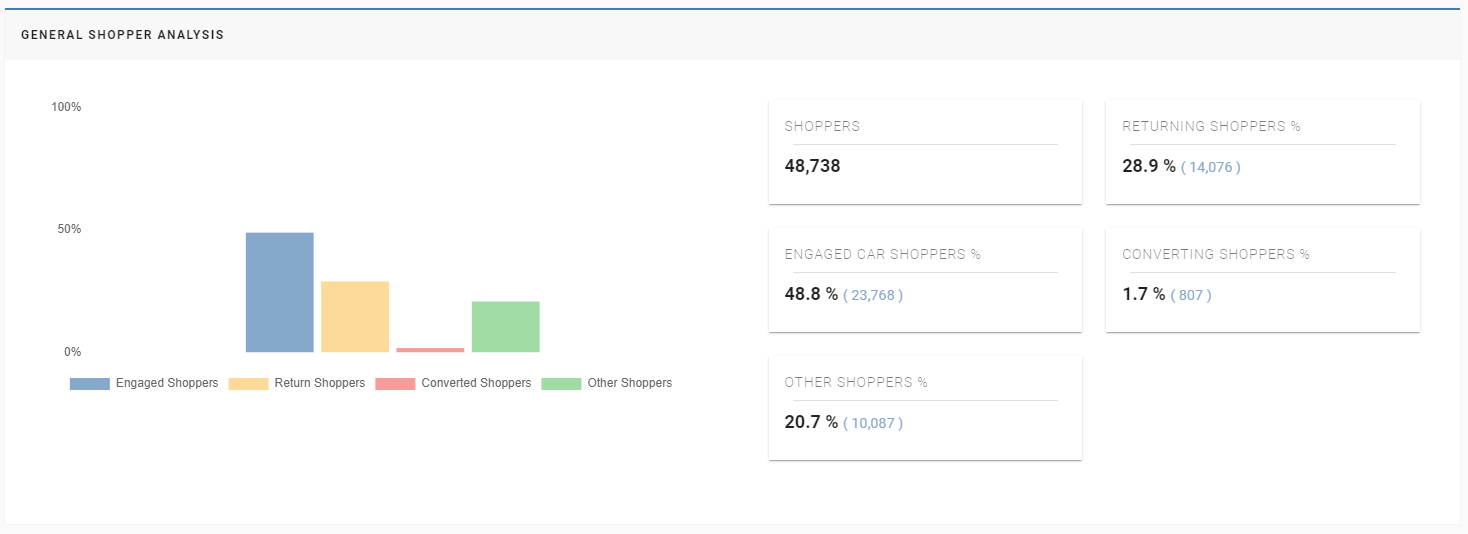This screenshot has width=1468, height=534.
Task: Click the General Shopper Analysis header
Action: coord(122,35)
